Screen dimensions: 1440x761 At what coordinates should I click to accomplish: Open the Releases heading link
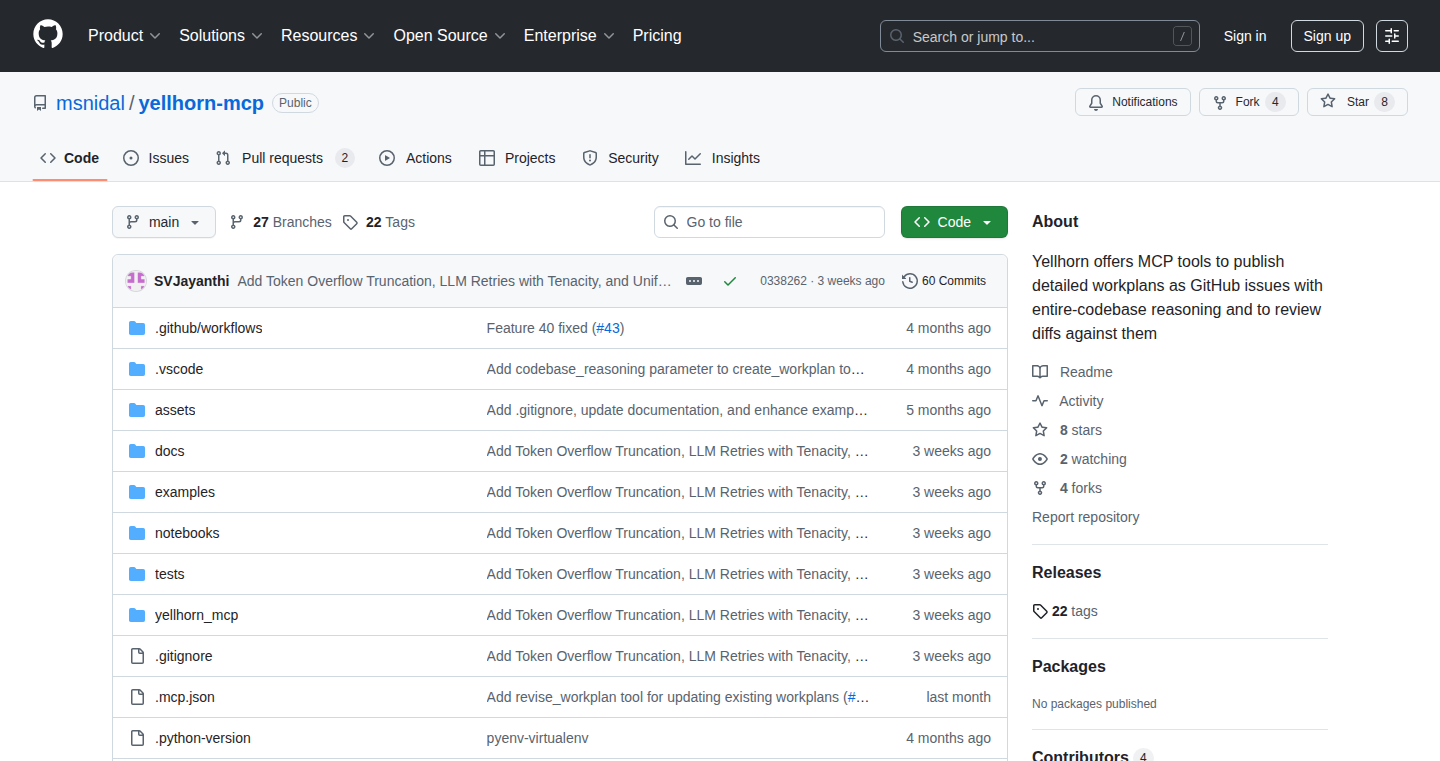point(1066,572)
